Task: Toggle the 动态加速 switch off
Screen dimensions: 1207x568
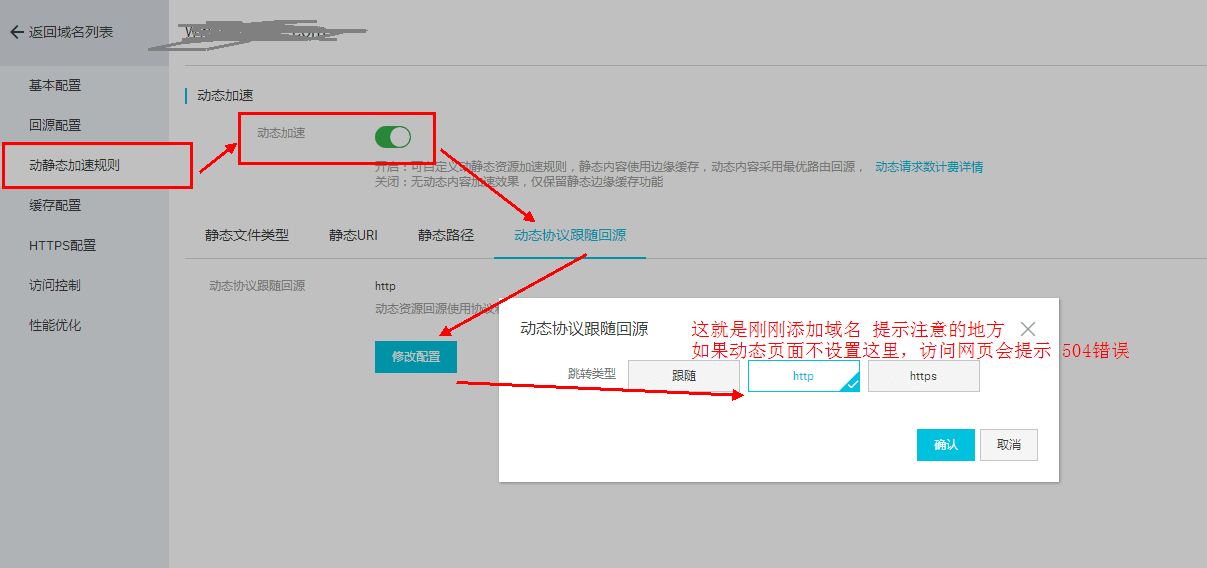Action: click(x=393, y=137)
